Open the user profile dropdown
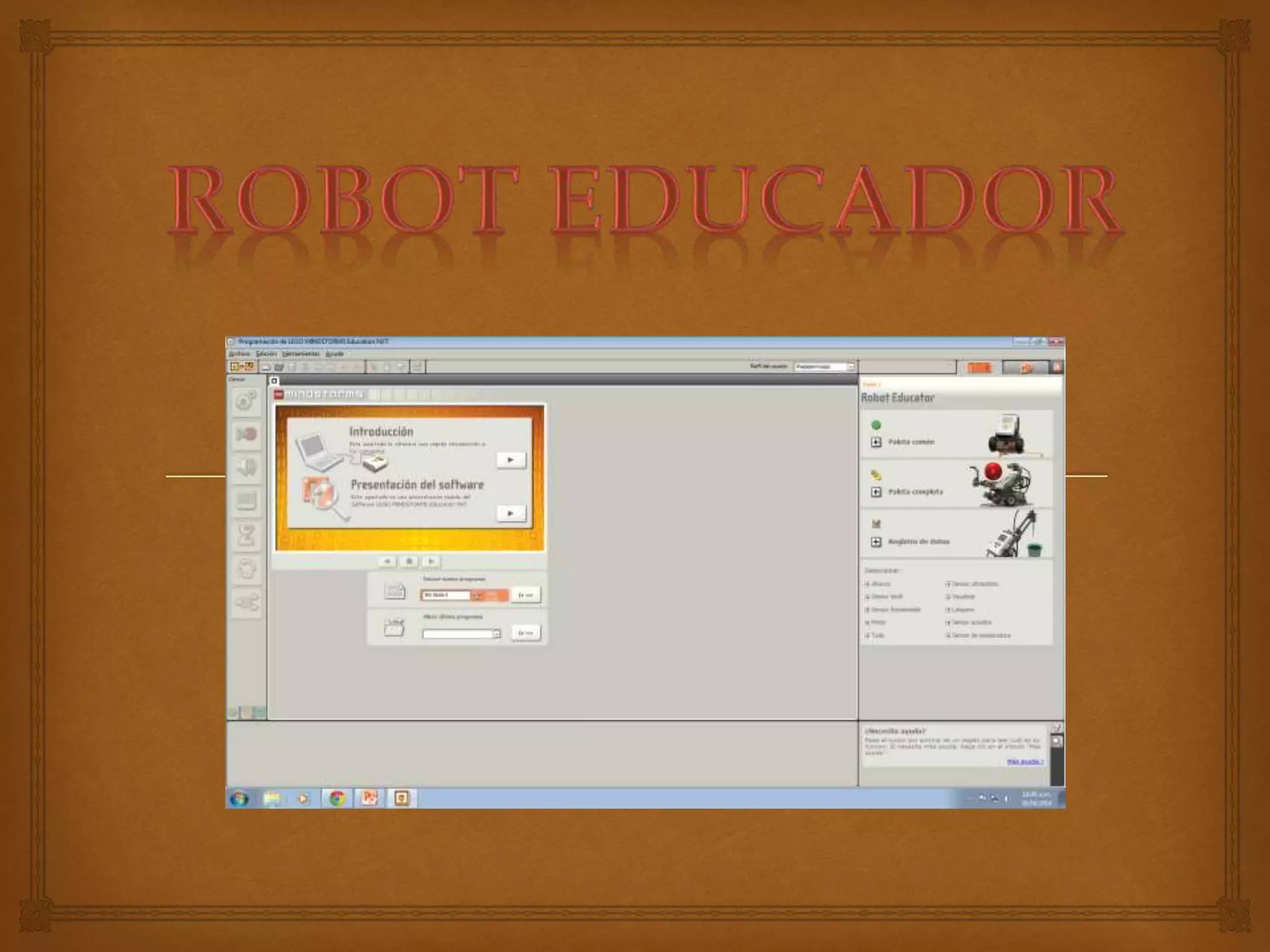 (851, 367)
